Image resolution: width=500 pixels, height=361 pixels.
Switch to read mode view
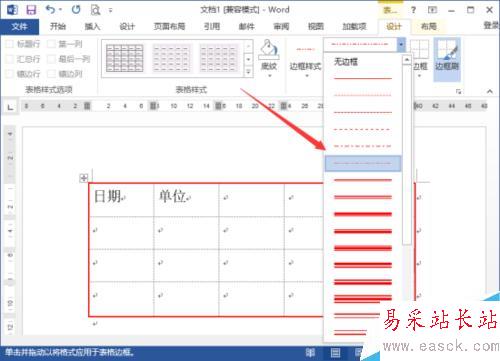click(x=310, y=353)
